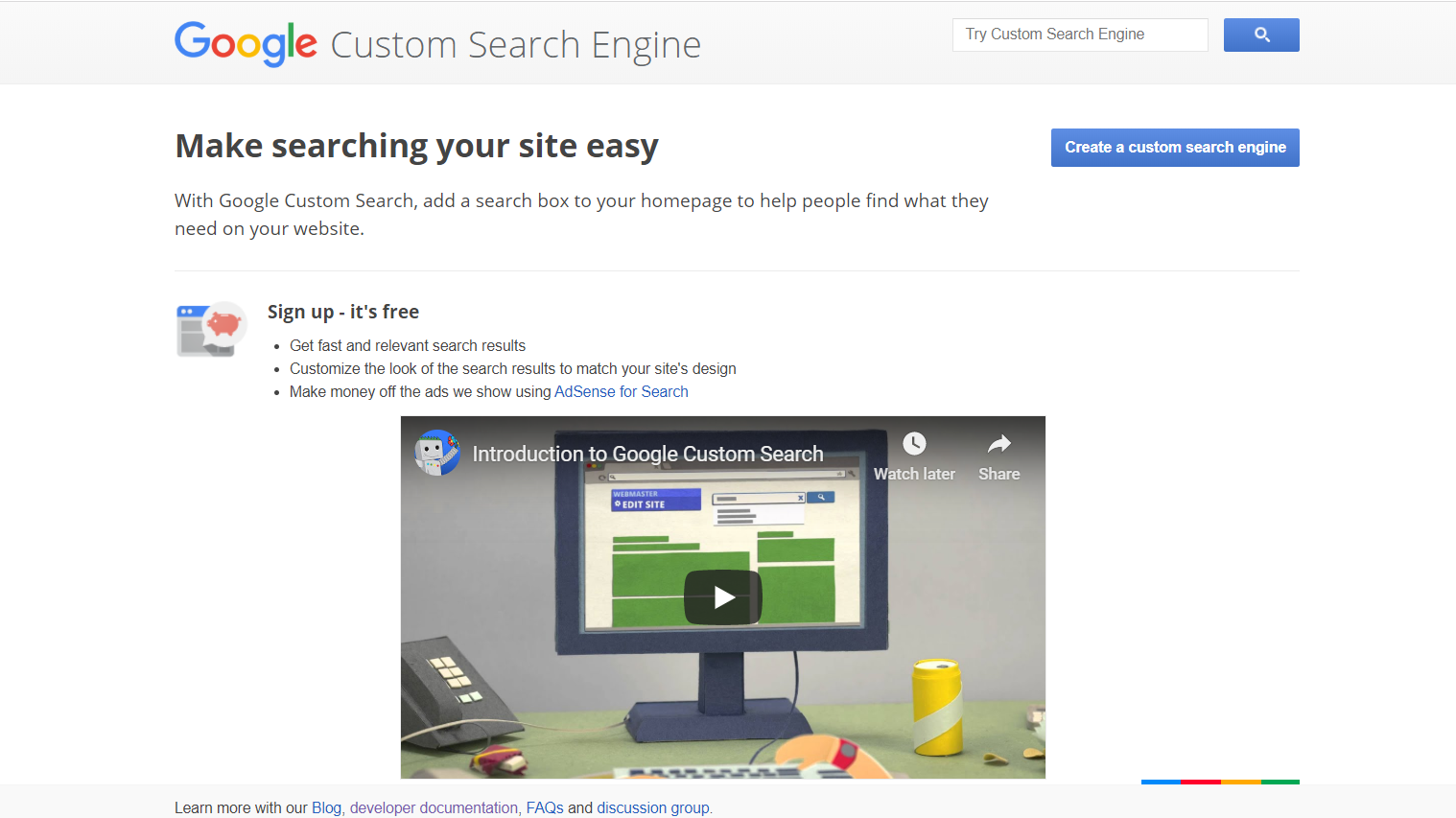Click the piggy bank sign-up icon
Image resolution: width=1456 pixels, height=818 pixels.
pos(212,329)
